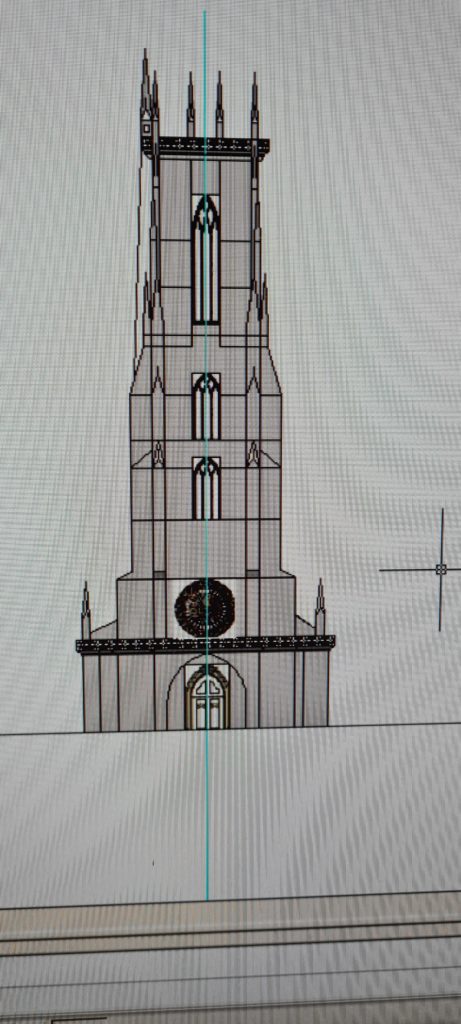Select the small pinnacle at lower right corner
The width and height of the screenshot is (461, 1024).
pos(320,607)
